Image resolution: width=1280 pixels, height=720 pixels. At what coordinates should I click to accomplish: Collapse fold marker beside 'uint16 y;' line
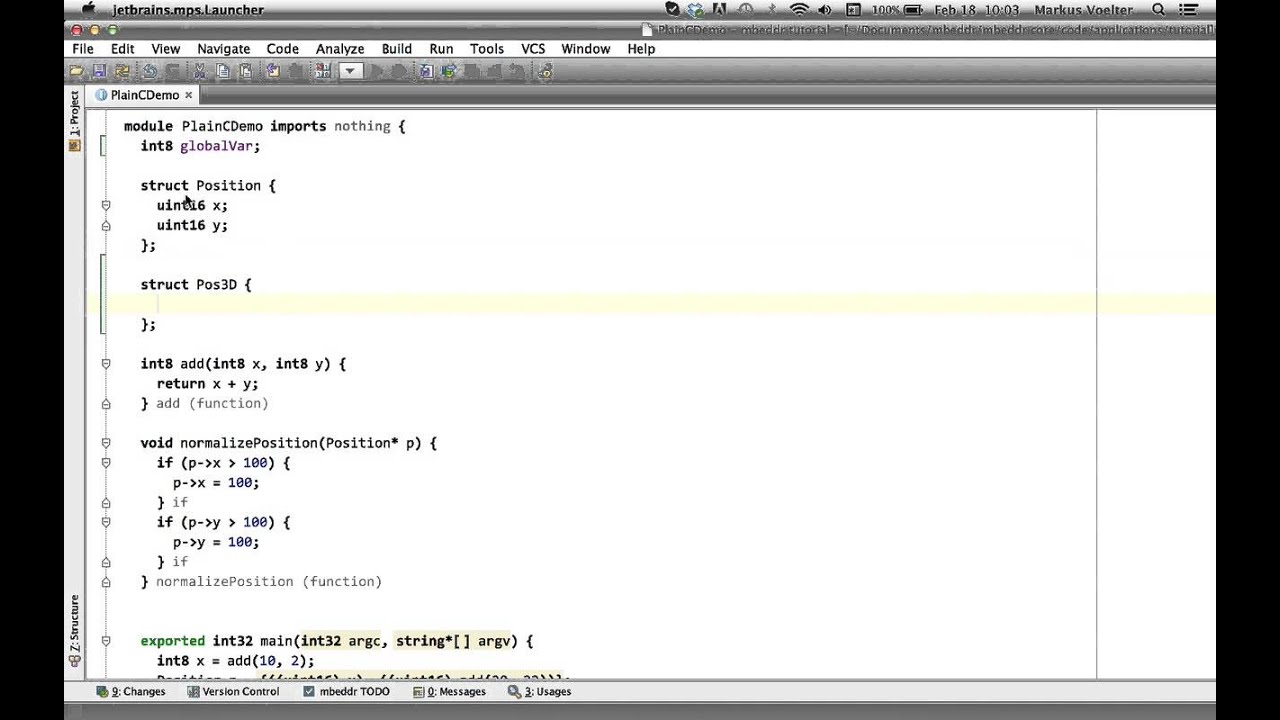tap(106, 225)
